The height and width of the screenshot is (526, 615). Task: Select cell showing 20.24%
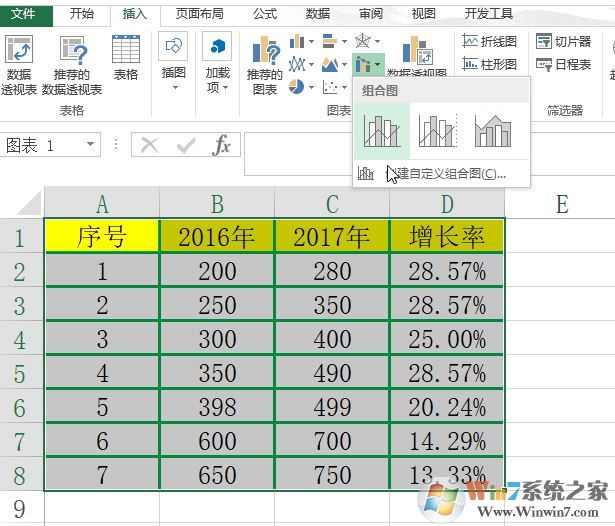(x=447, y=406)
